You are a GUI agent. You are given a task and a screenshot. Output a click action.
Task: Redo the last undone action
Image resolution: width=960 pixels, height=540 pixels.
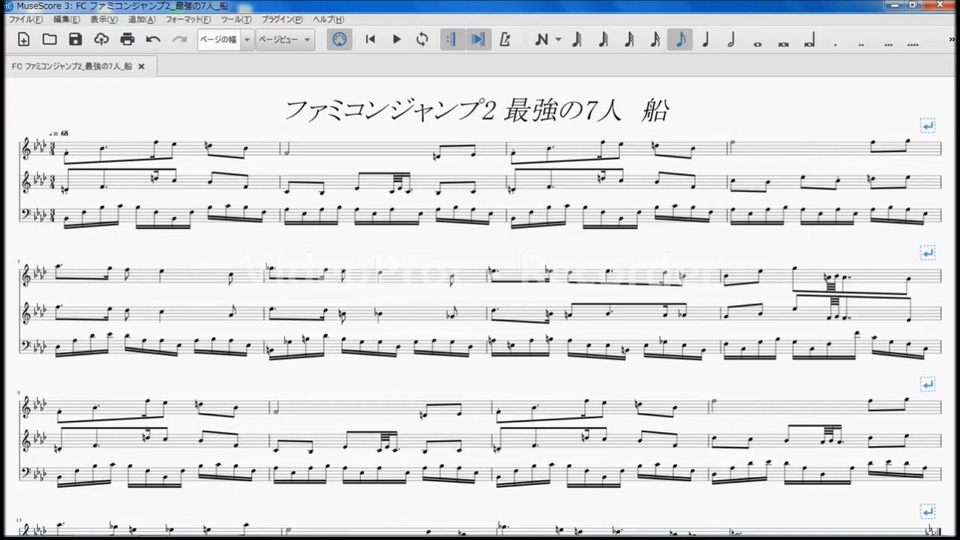[179, 40]
